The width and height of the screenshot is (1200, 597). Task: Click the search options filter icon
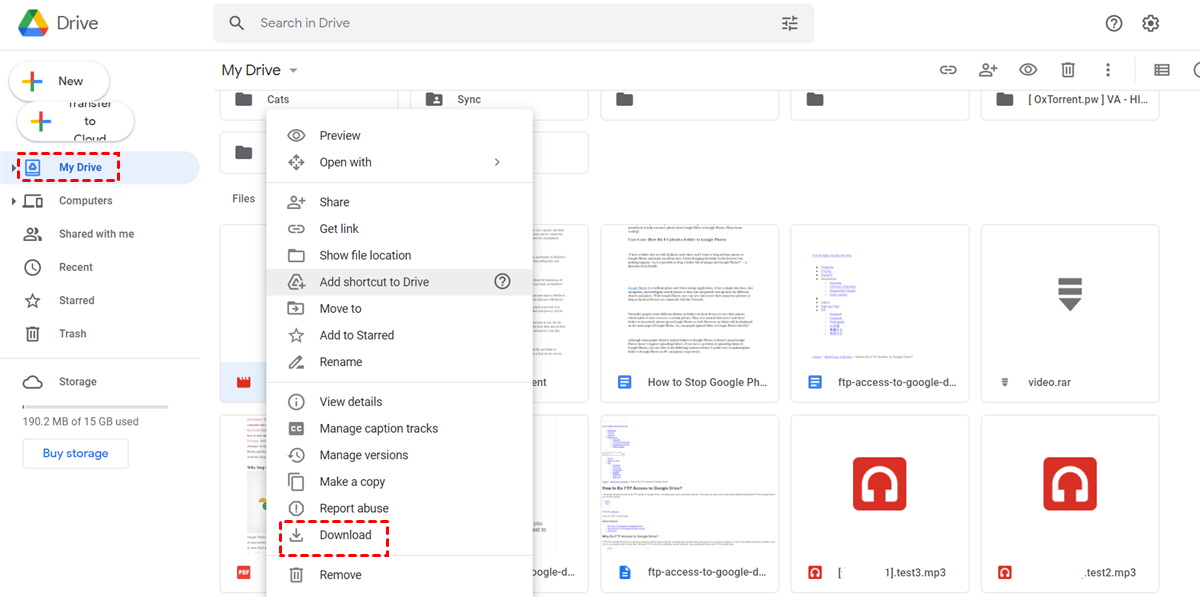click(x=789, y=23)
